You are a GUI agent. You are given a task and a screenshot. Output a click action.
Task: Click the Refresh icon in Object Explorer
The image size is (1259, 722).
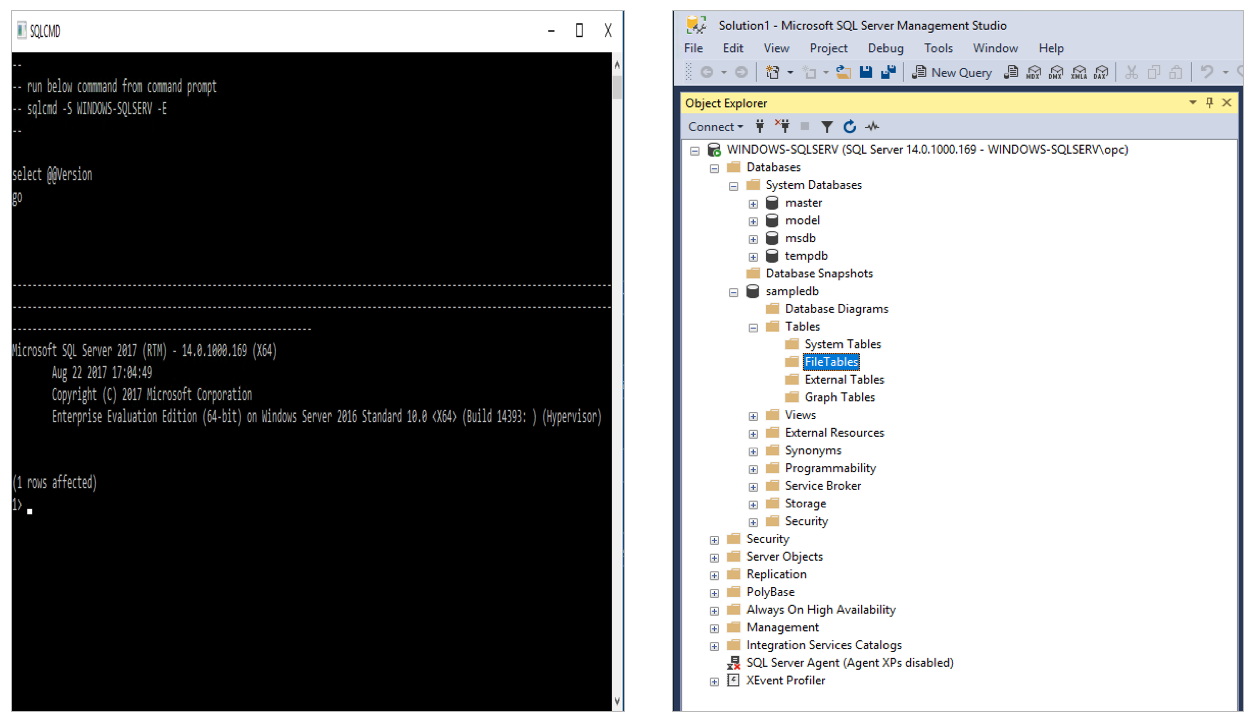coord(850,127)
